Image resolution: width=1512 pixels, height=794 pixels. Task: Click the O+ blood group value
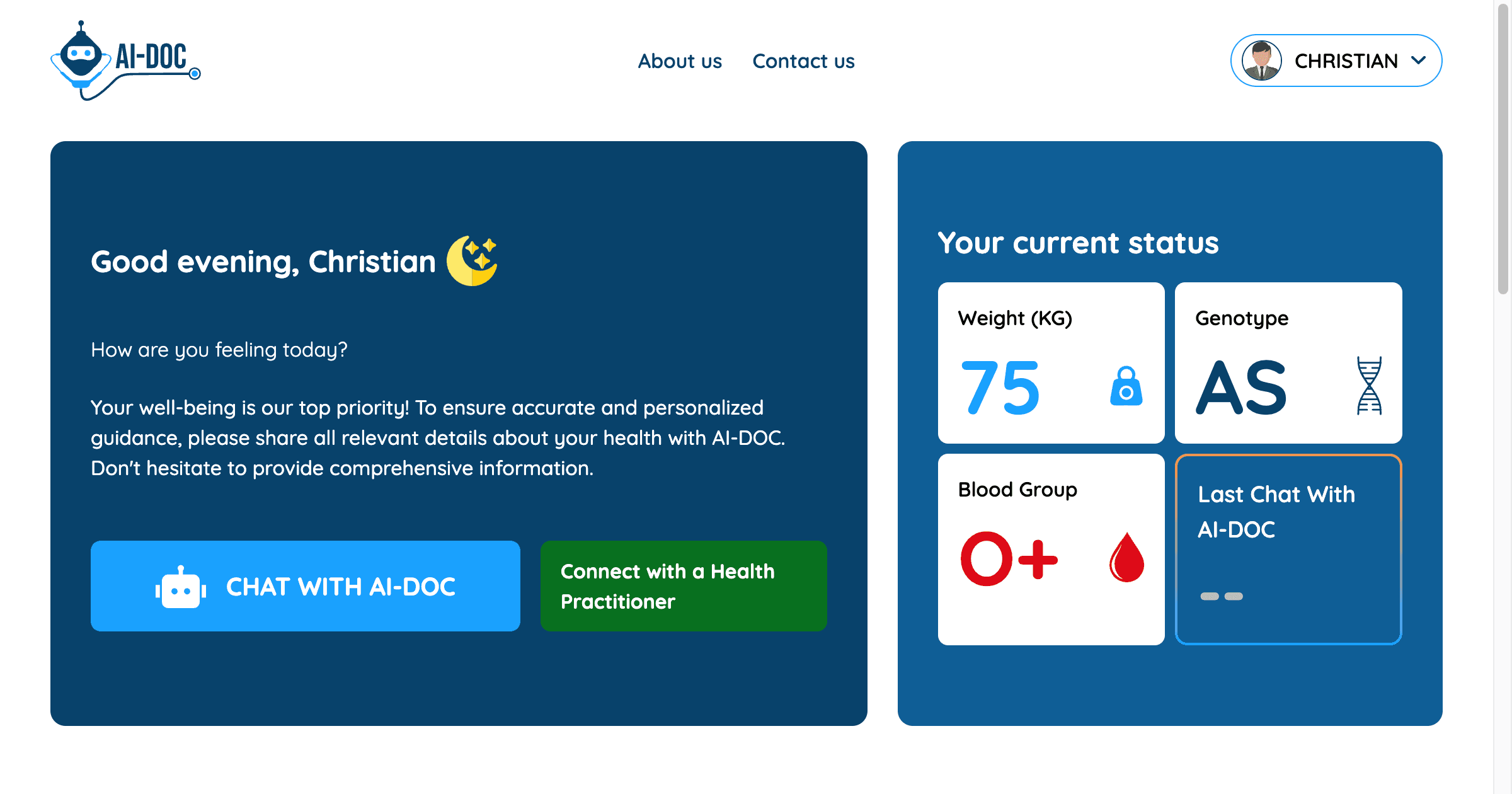click(x=1009, y=558)
